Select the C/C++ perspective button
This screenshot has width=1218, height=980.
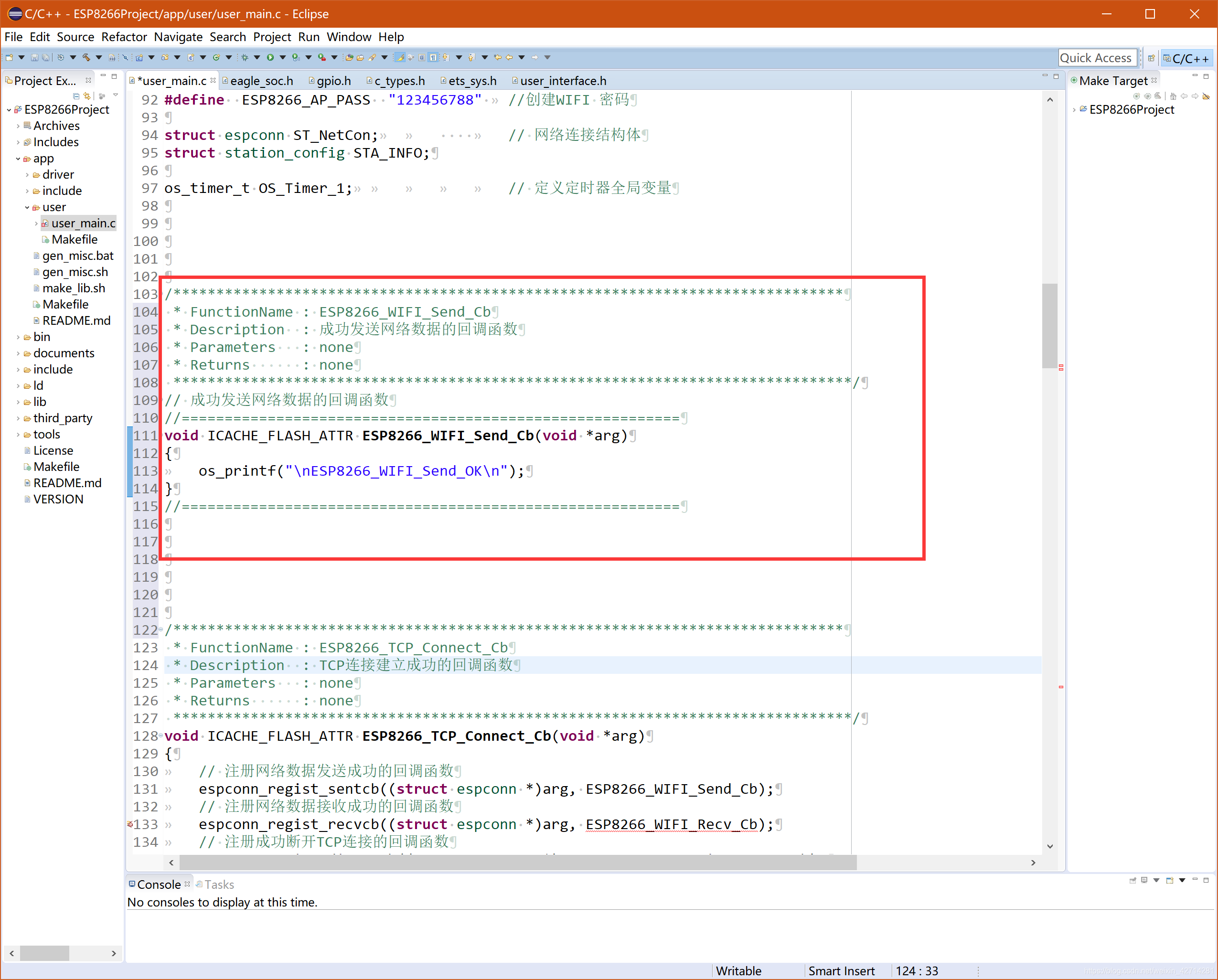[x=1188, y=58]
